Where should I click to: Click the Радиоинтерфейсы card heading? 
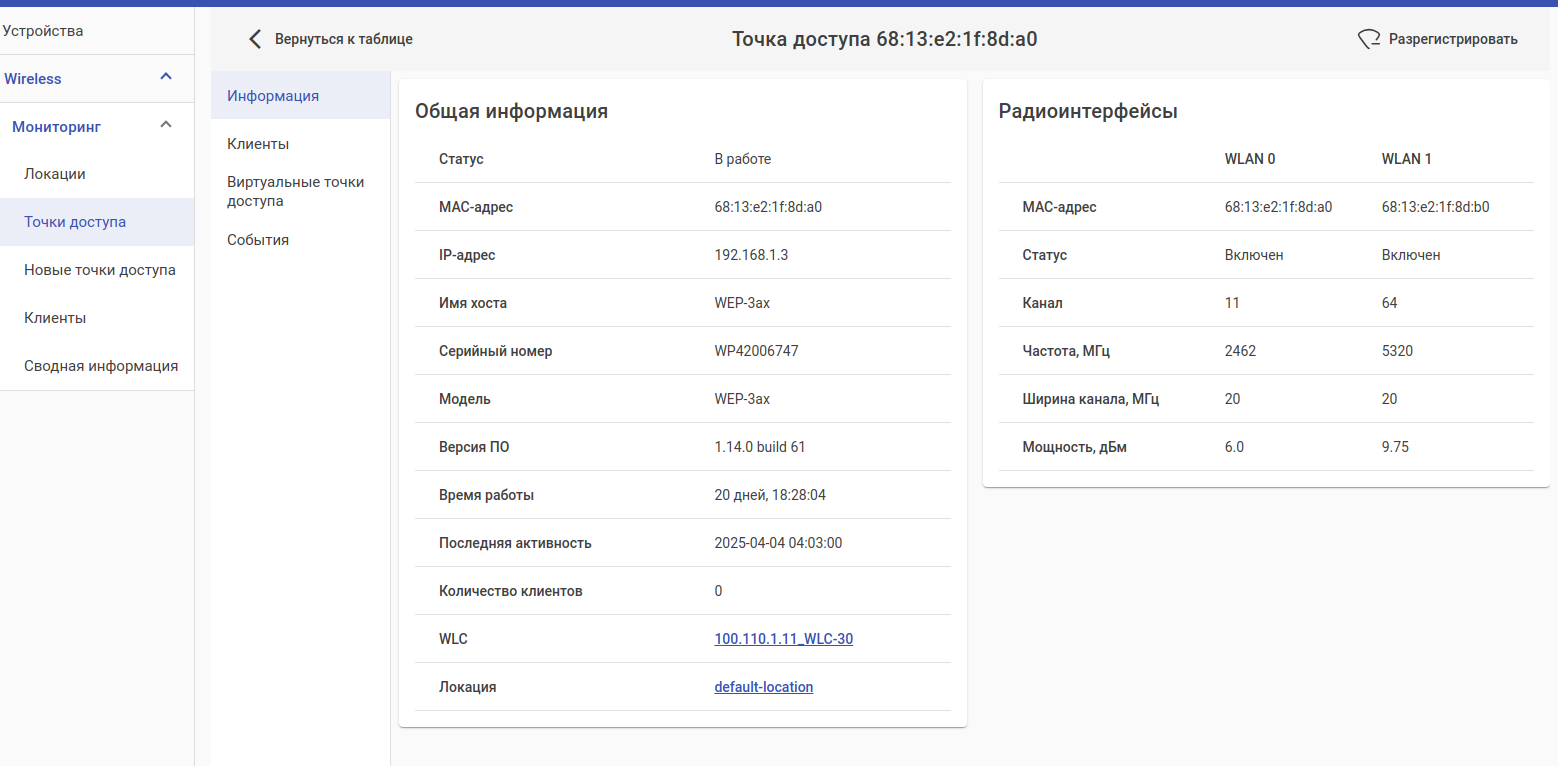click(x=1088, y=111)
